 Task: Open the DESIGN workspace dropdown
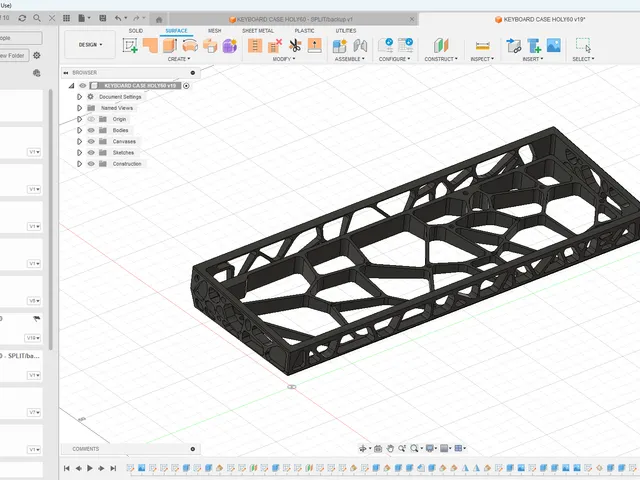[90, 44]
